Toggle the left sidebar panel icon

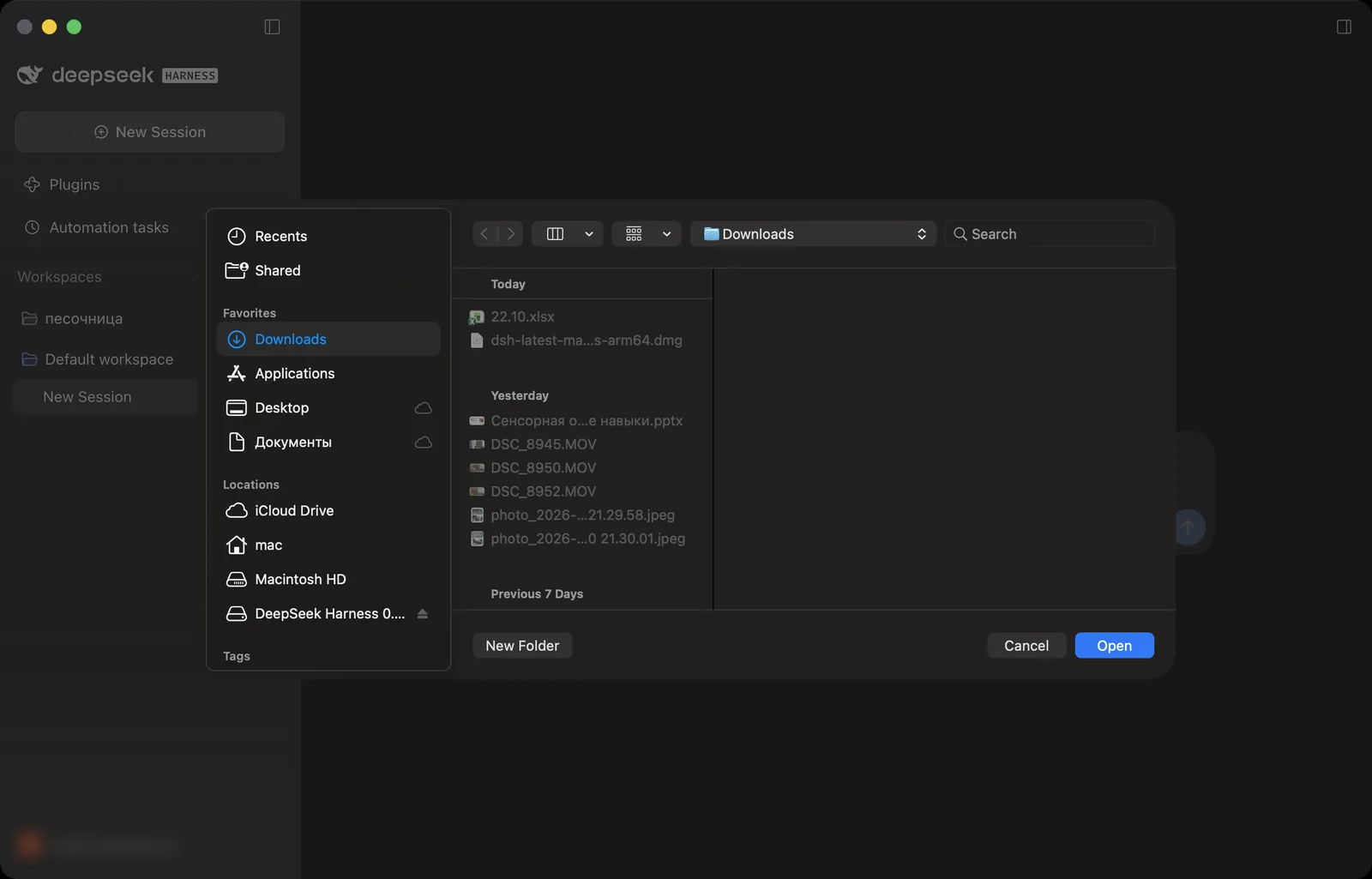click(272, 27)
